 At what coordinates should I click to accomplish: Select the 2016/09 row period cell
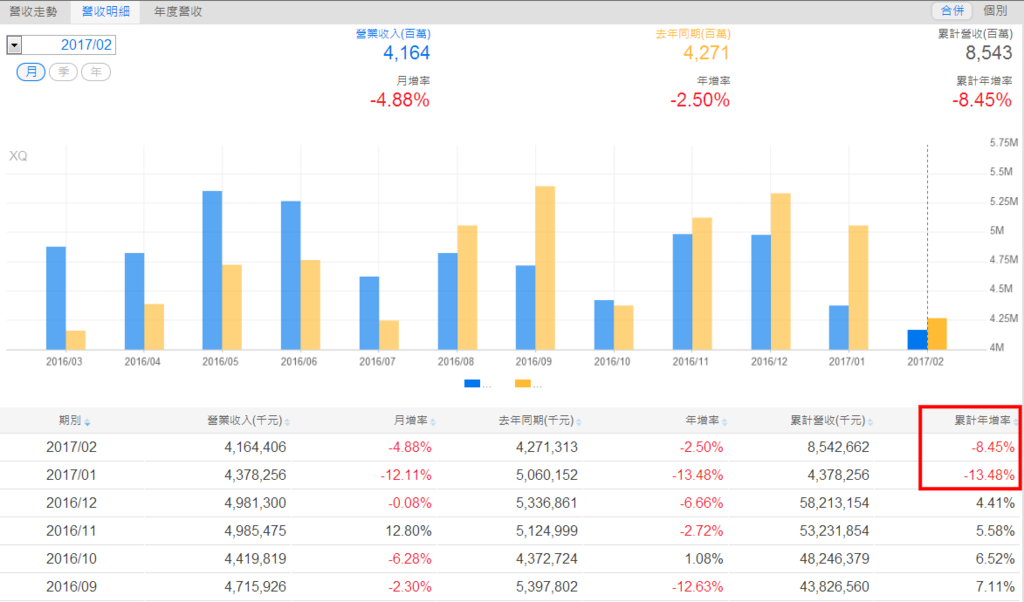[71, 587]
